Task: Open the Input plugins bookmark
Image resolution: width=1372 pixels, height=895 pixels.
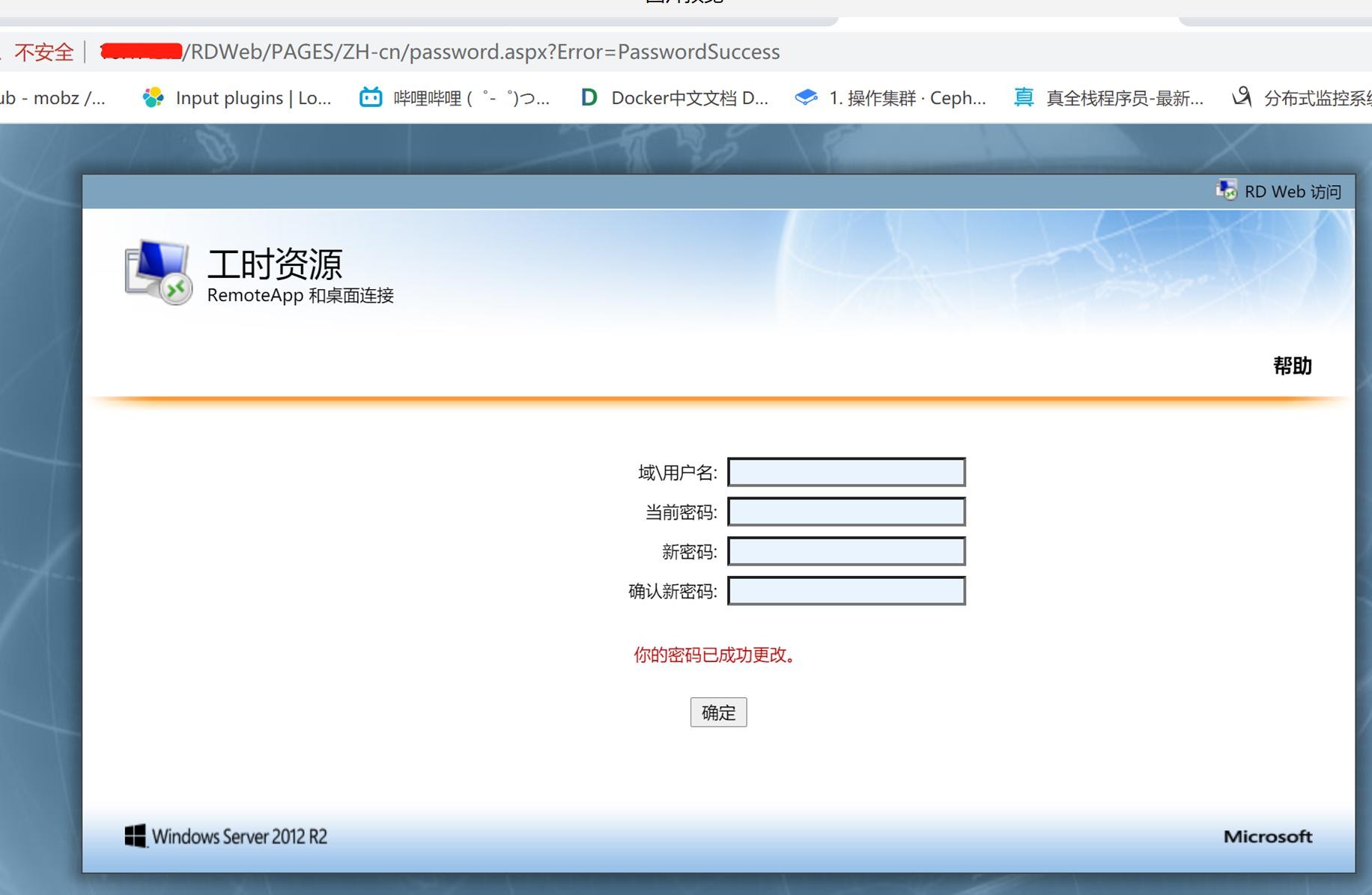Action: pos(237,98)
